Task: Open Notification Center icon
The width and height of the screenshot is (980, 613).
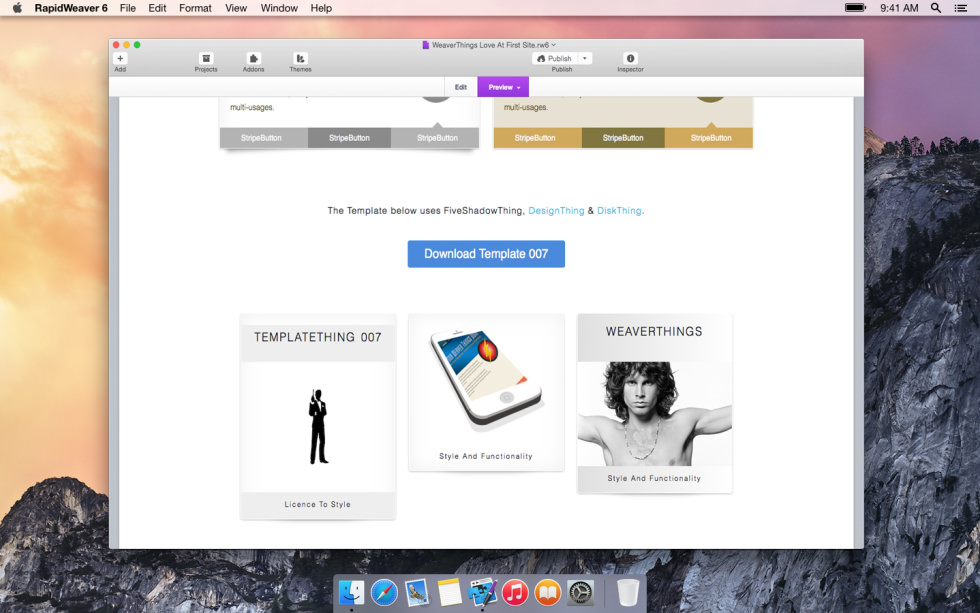Action: pos(961,8)
